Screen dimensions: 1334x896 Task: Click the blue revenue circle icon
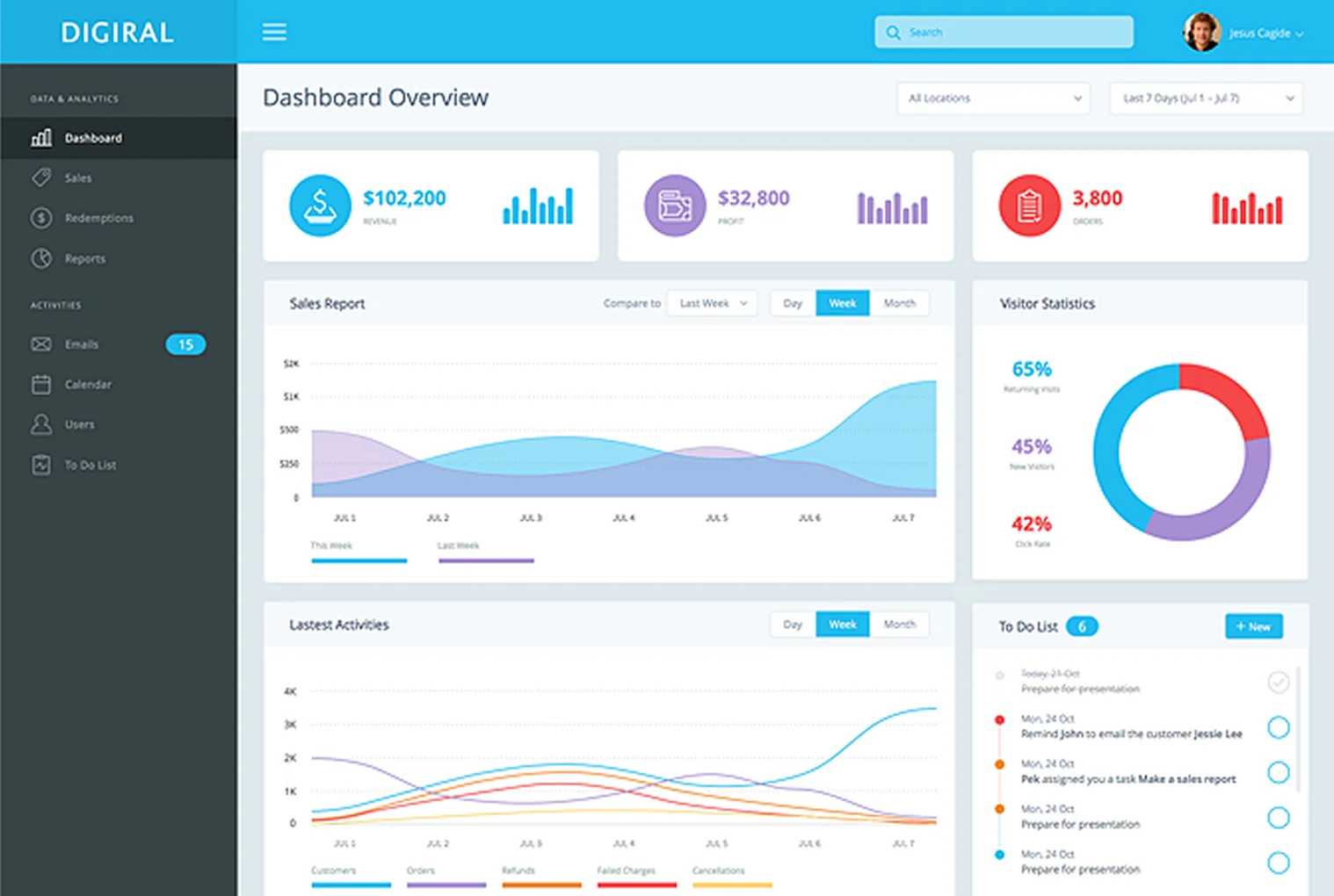(320, 206)
